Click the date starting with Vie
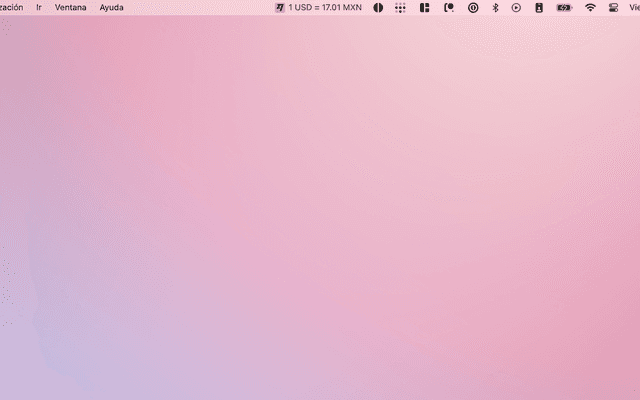This screenshot has width=640, height=400. pos(633,7)
